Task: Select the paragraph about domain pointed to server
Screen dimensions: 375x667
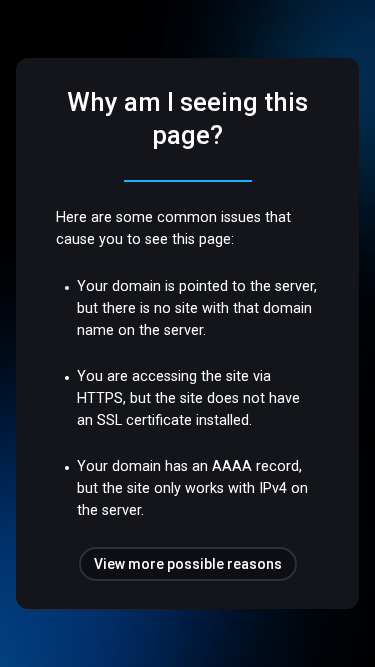Action: (197, 308)
